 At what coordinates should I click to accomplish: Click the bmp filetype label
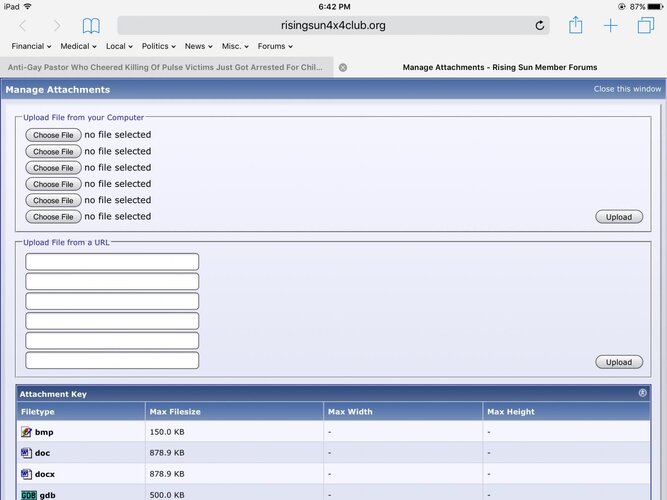[x=44, y=432]
